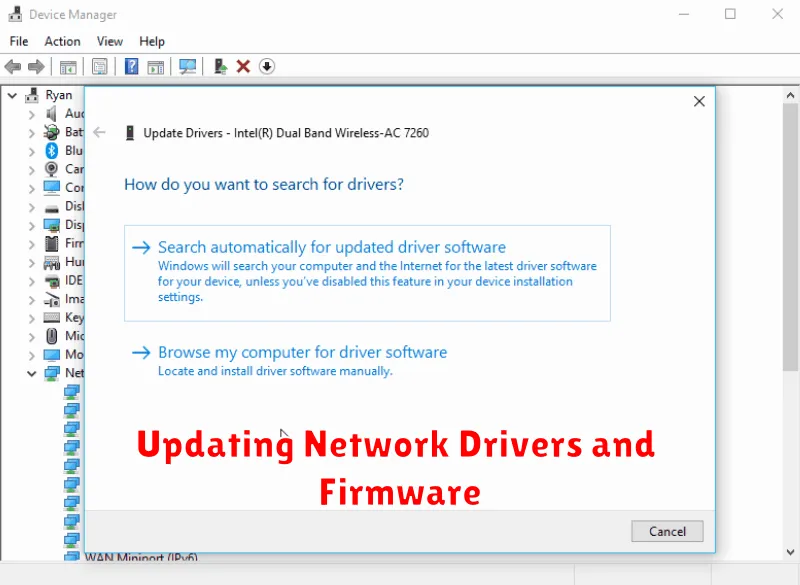The width and height of the screenshot is (800, 585).
Task: Click Cancel in the Update Drivers dialog
Action: pyautogui.click(x=667, y=531)
